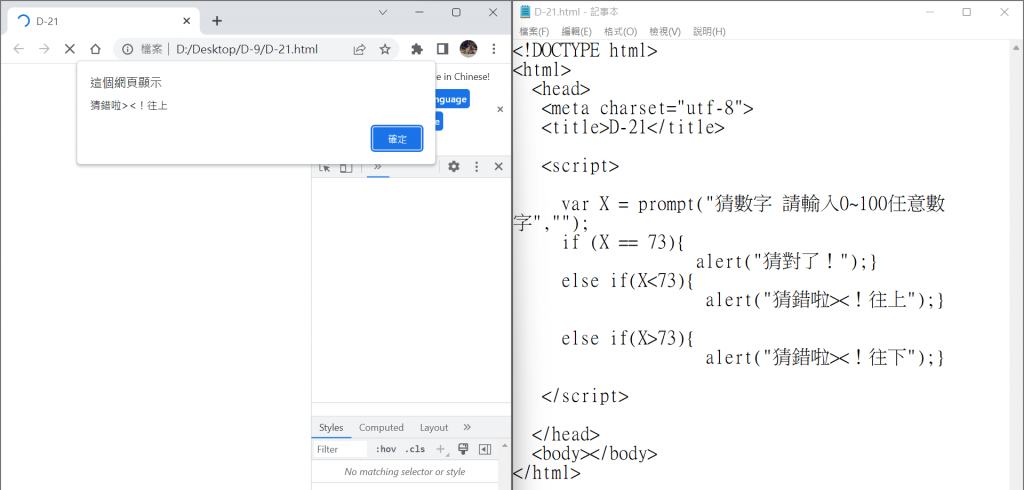Screen dimensions: 1024x490
Task: Go back in Chrome history
Action: click(19, 49)
